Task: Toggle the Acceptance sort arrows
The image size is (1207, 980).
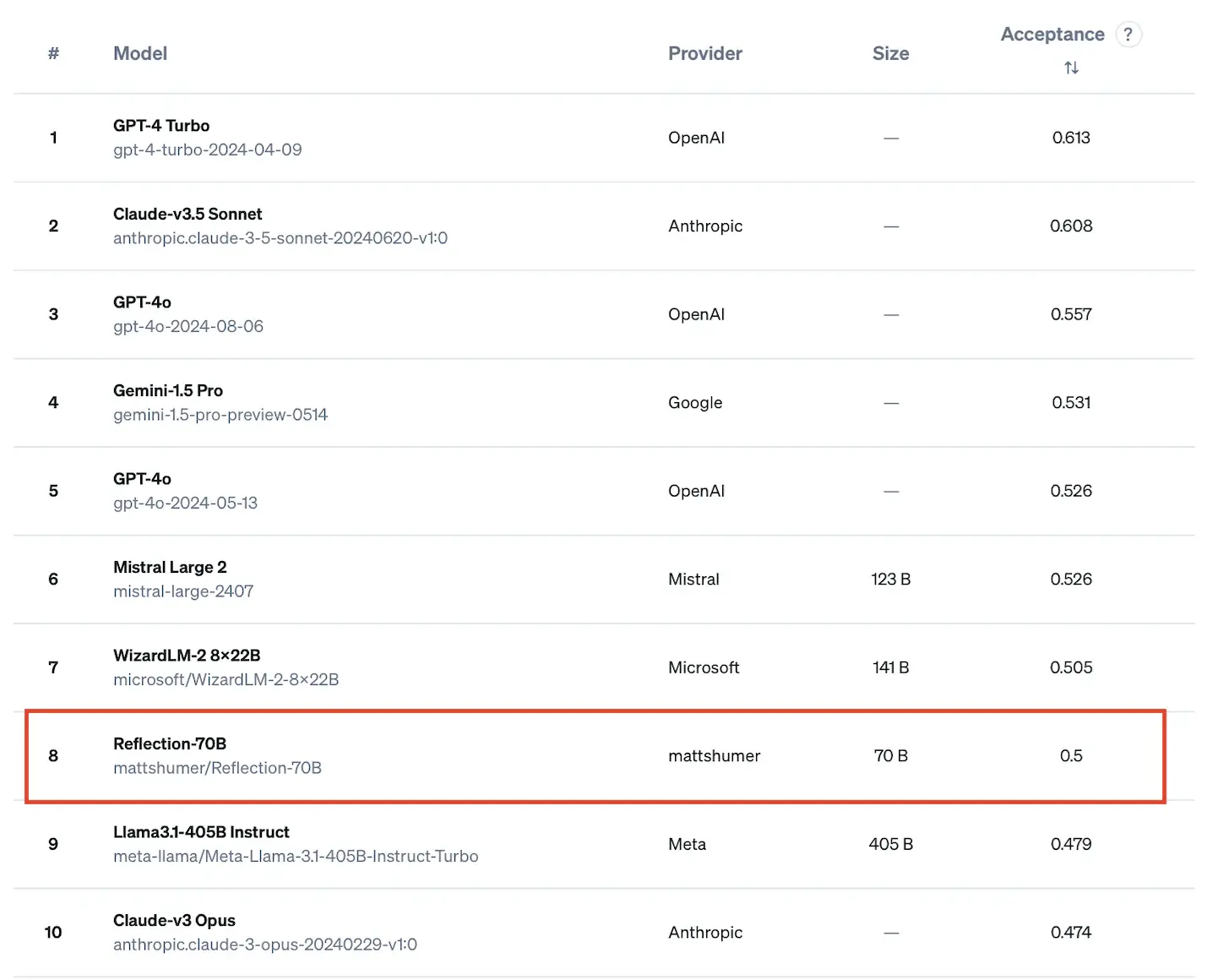Action: 1071,68
